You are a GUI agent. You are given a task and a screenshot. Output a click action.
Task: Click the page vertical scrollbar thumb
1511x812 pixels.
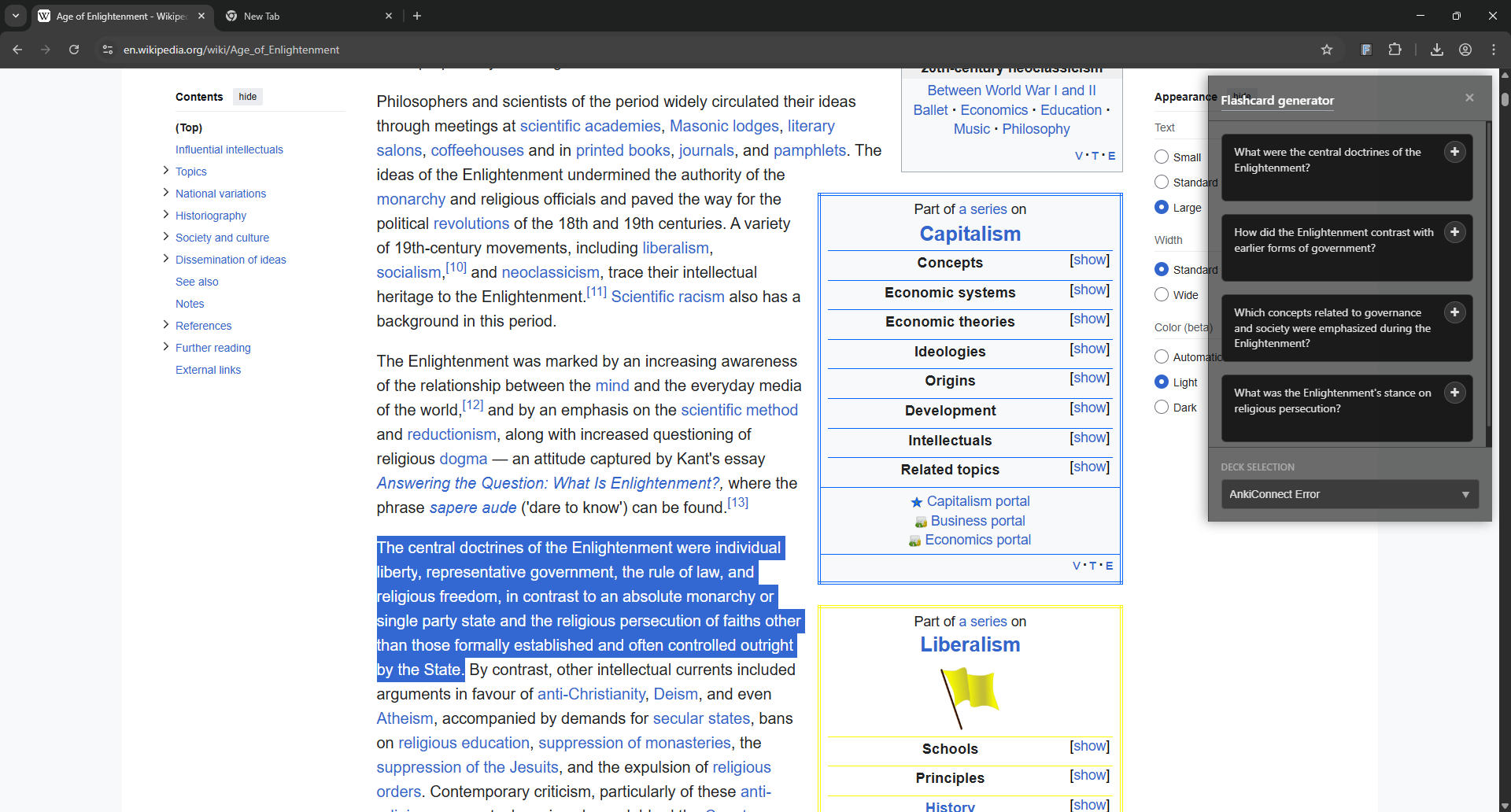click(1505, 99)
